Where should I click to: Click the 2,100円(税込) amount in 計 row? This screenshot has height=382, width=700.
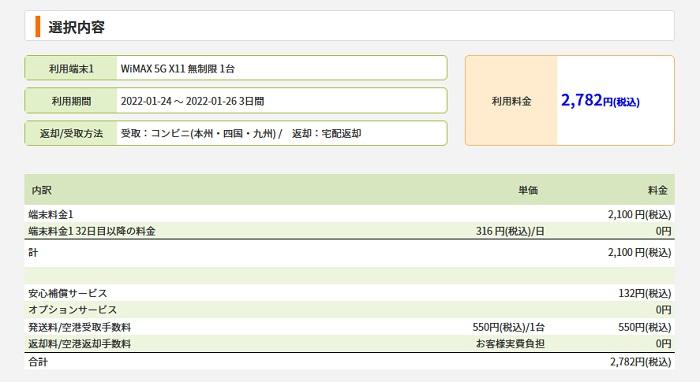click(639, 253)
